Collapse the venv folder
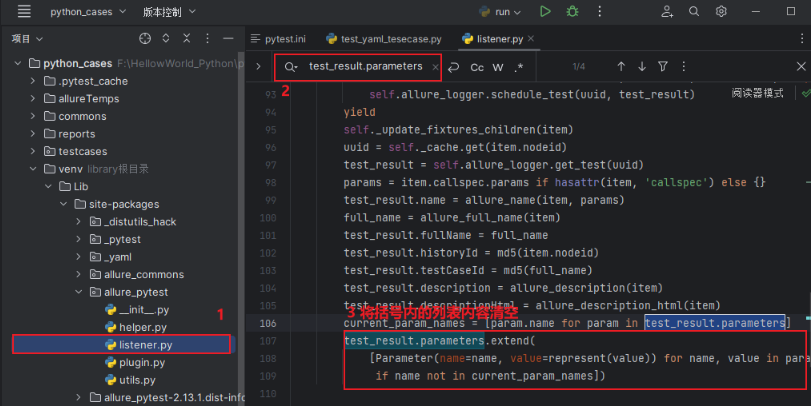 pos(33,169)
